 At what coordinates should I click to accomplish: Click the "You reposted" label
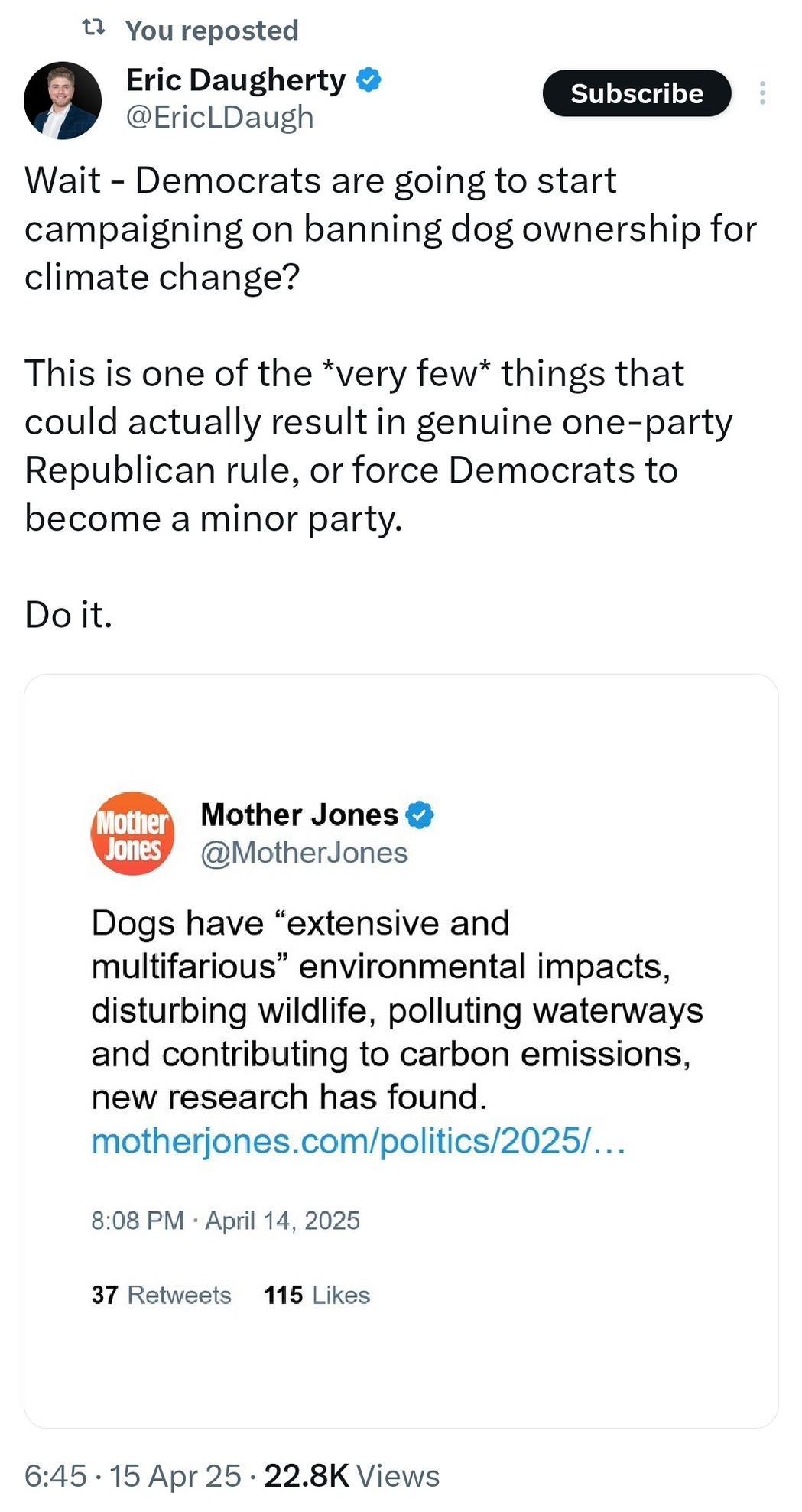coord(211,31)
